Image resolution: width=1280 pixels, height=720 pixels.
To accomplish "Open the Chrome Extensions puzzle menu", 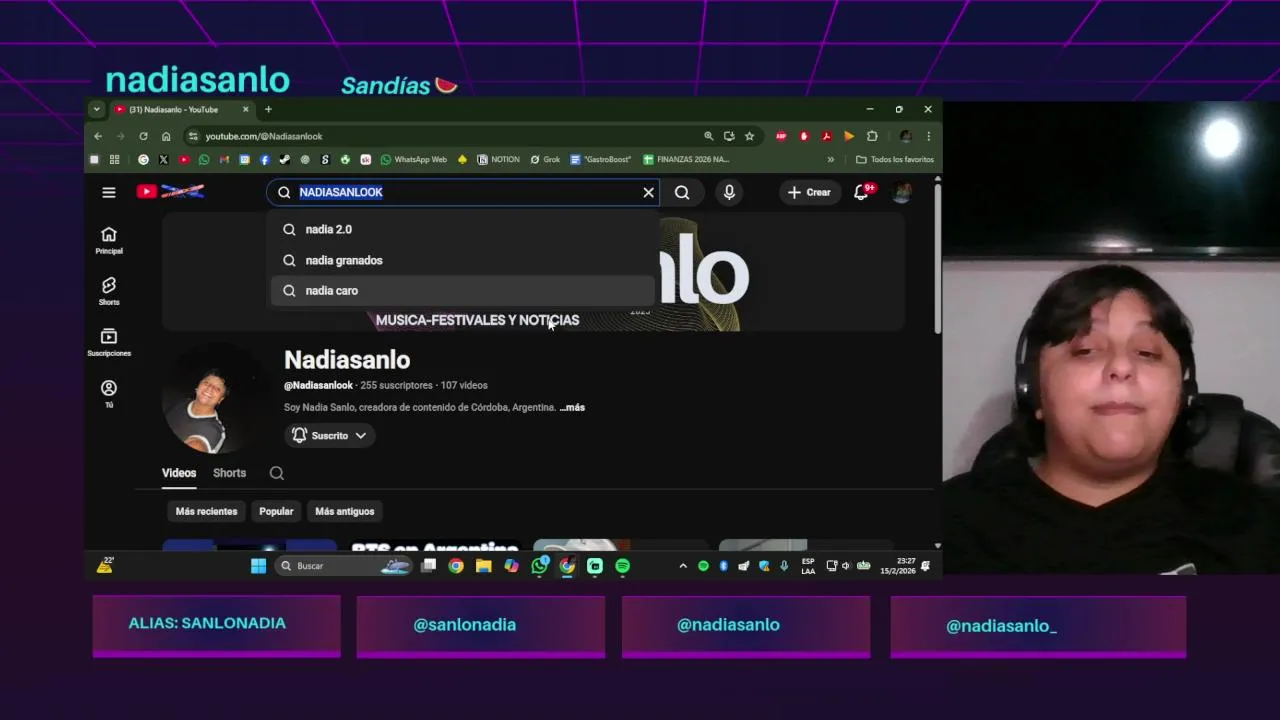I will 872,136.
